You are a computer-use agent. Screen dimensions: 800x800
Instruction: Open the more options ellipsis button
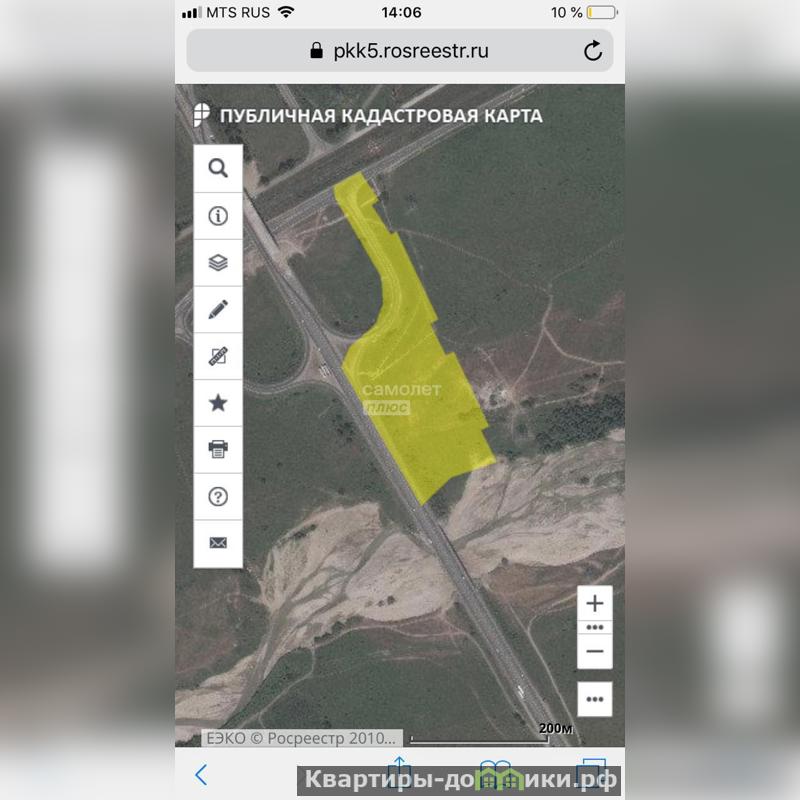point(595,699)
